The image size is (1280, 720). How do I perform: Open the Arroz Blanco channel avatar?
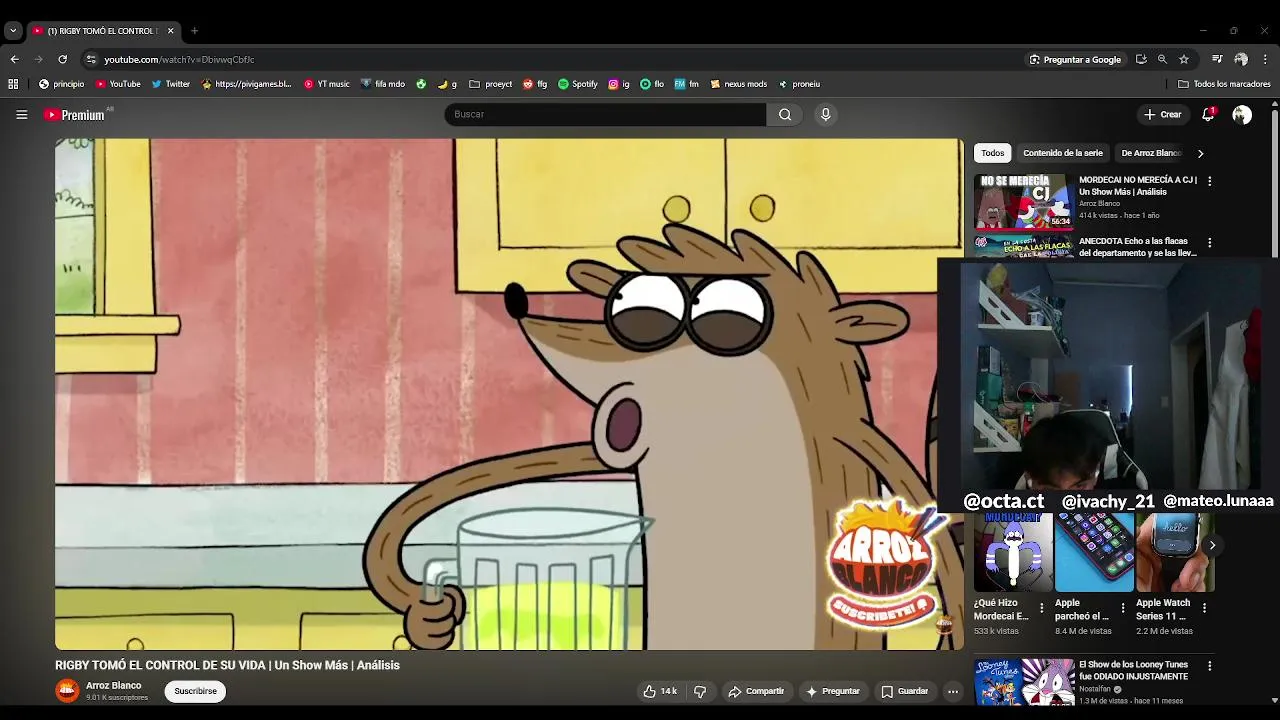point(67,691)
